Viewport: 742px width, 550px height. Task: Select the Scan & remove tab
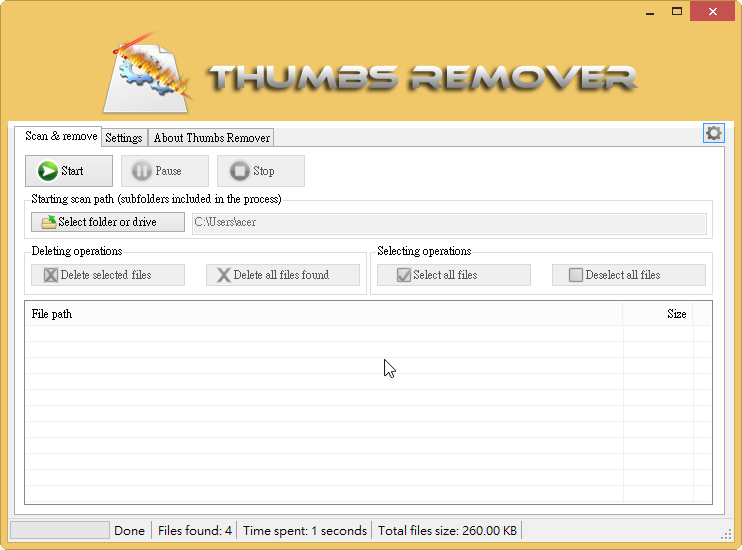click(61, 137)
